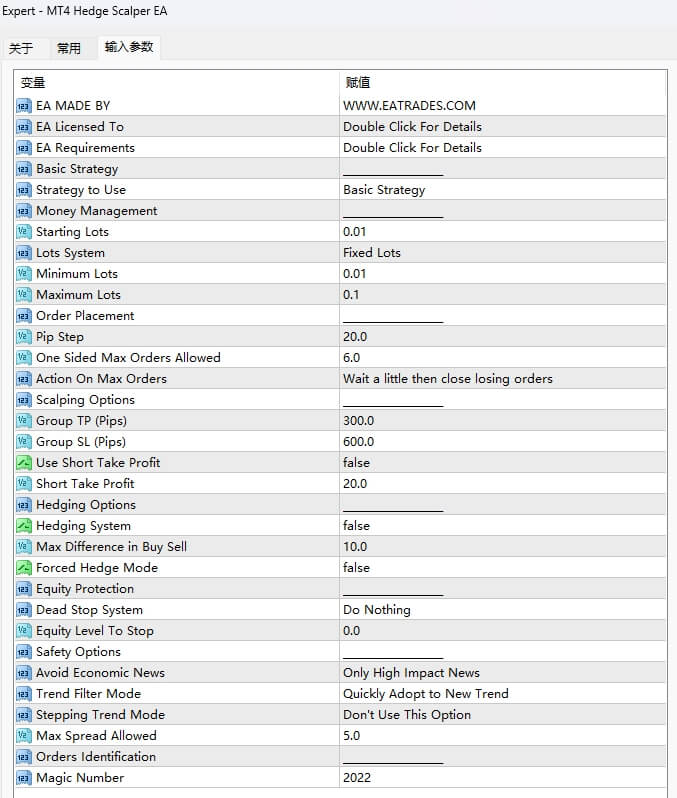Open Trend Filter Mode value Quickly Adopt to New Trend
The image size is (677, 798).
(x=426, y=694)
